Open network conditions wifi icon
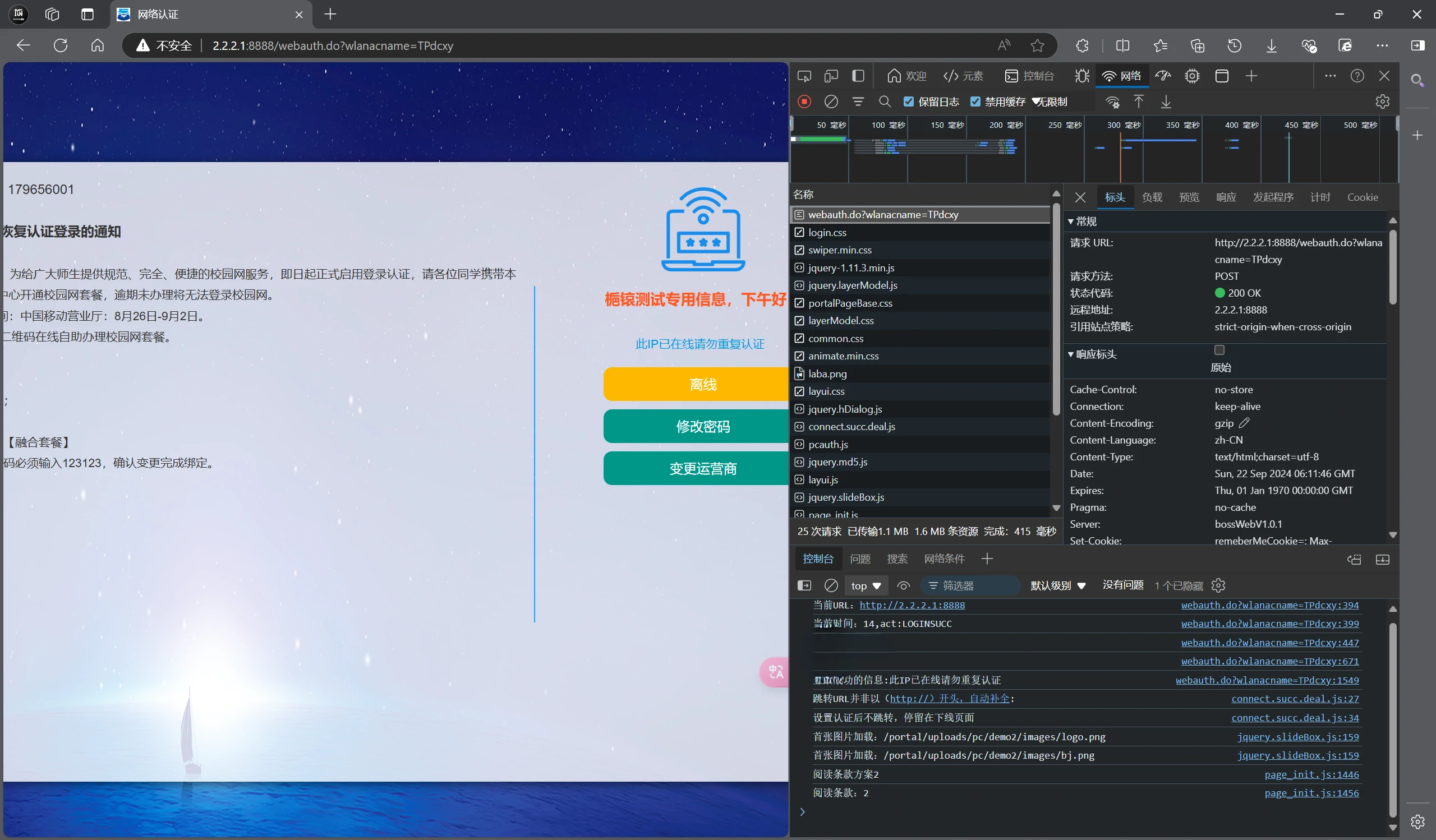 (x=1112, y=101)
